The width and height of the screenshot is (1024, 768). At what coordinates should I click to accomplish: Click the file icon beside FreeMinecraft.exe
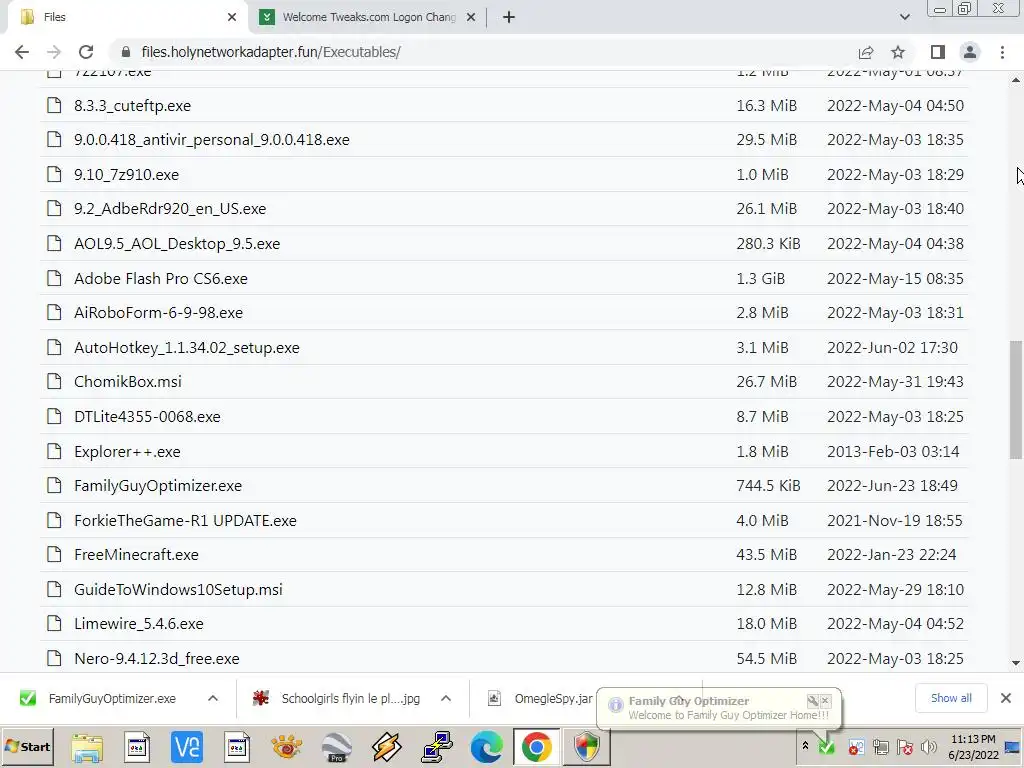pyautogui.click(x=54, y=554)
